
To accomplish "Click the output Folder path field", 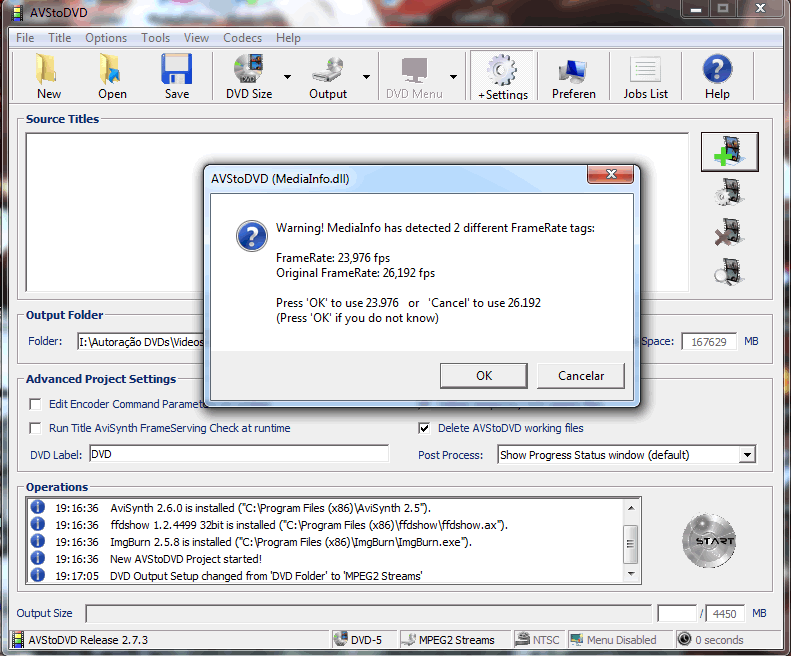I will pos(141,342).
